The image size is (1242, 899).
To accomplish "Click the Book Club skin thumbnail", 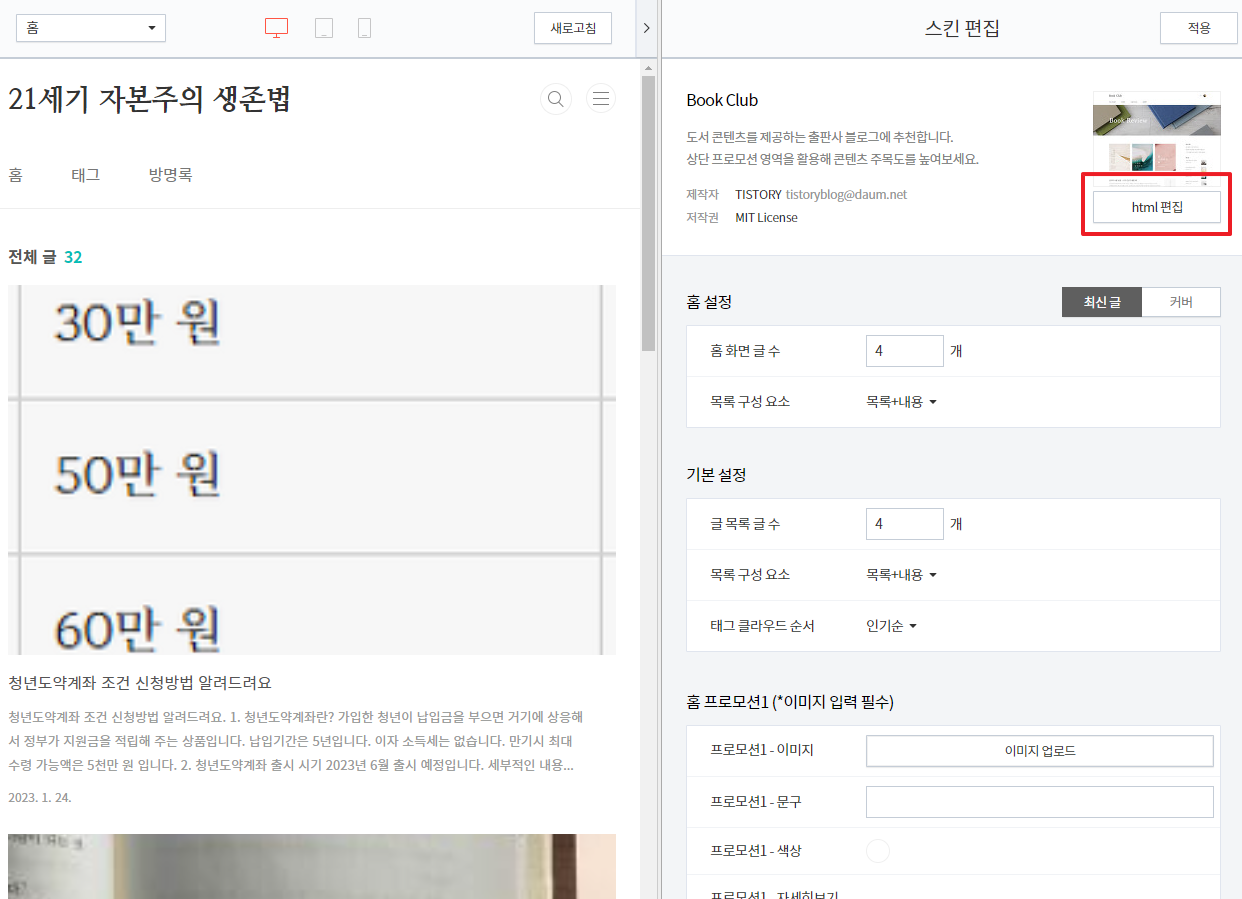I will click(1157, 139).
